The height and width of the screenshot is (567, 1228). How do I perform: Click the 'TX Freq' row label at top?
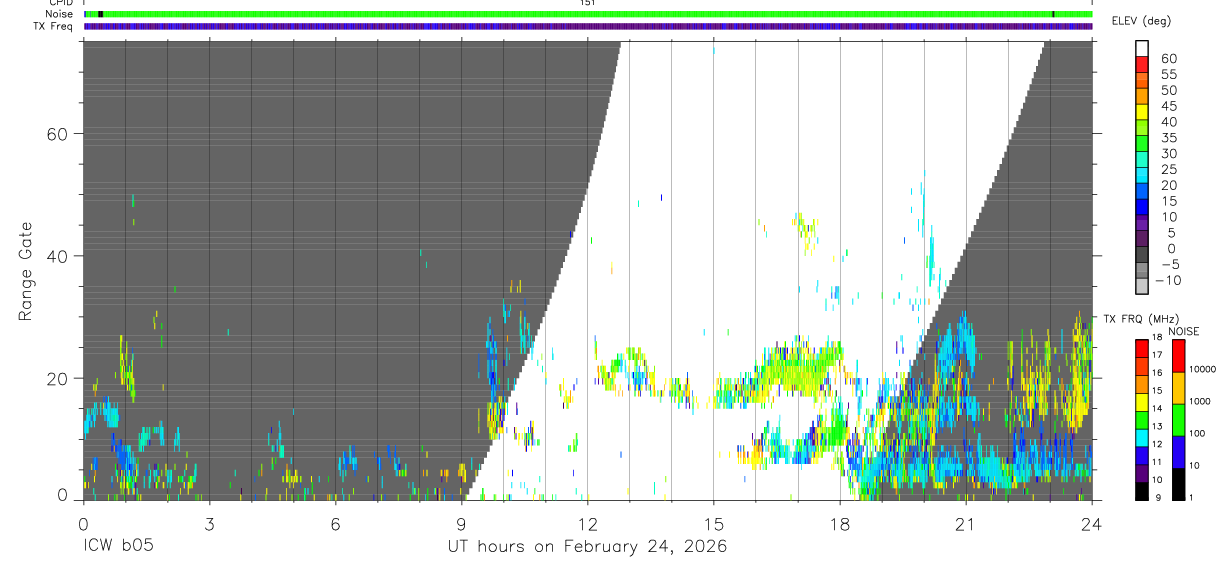click(x=54, y=25)
